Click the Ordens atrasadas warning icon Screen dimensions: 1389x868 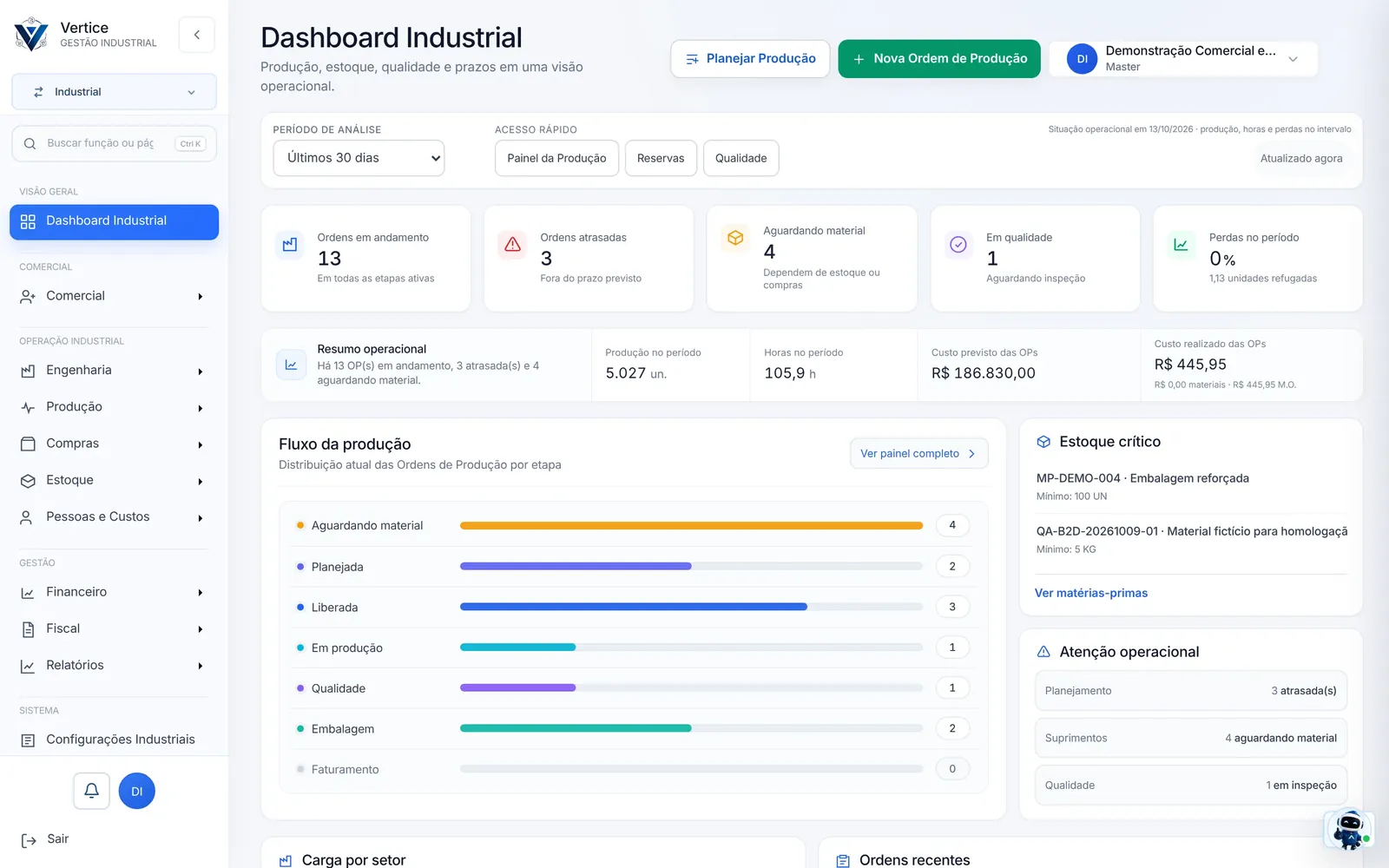click(513, 245)
